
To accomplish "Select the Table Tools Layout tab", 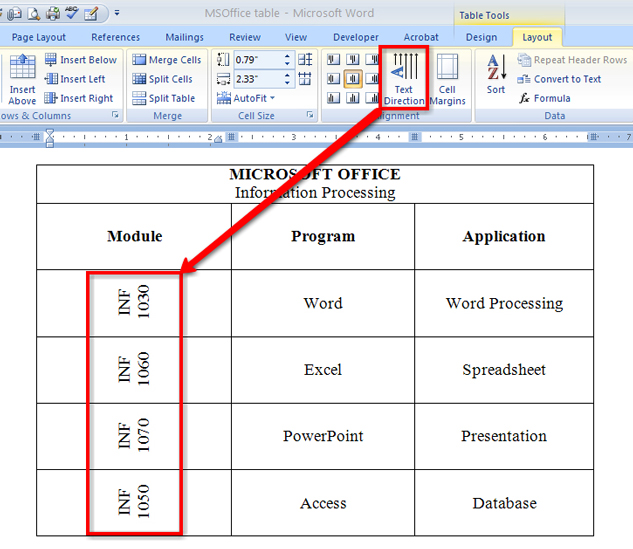I will click(x=537, y=37).
